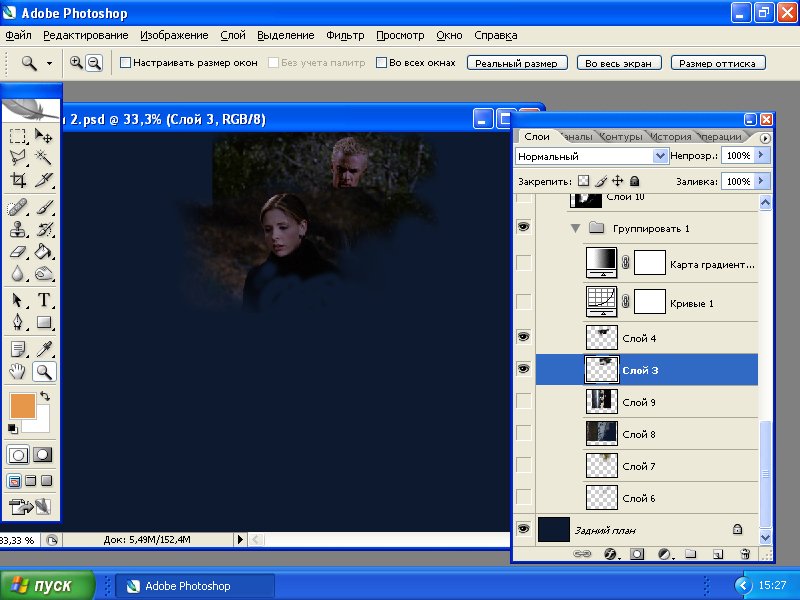Click the zoom out magnifier in the options bar

[94, 63]
